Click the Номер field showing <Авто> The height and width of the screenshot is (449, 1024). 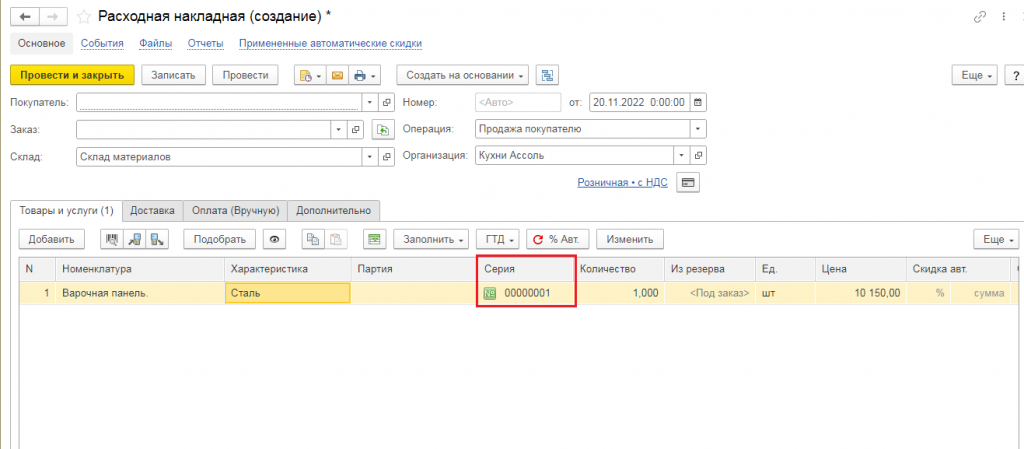[518, 102]
